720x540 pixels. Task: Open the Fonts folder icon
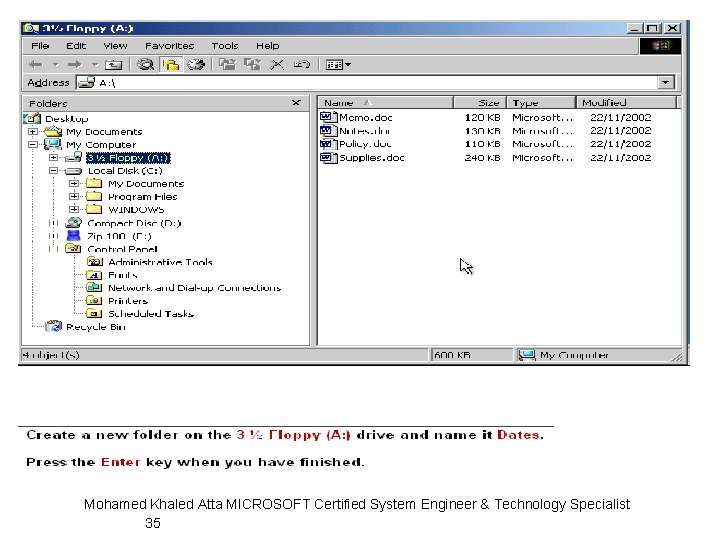point(94,275)
